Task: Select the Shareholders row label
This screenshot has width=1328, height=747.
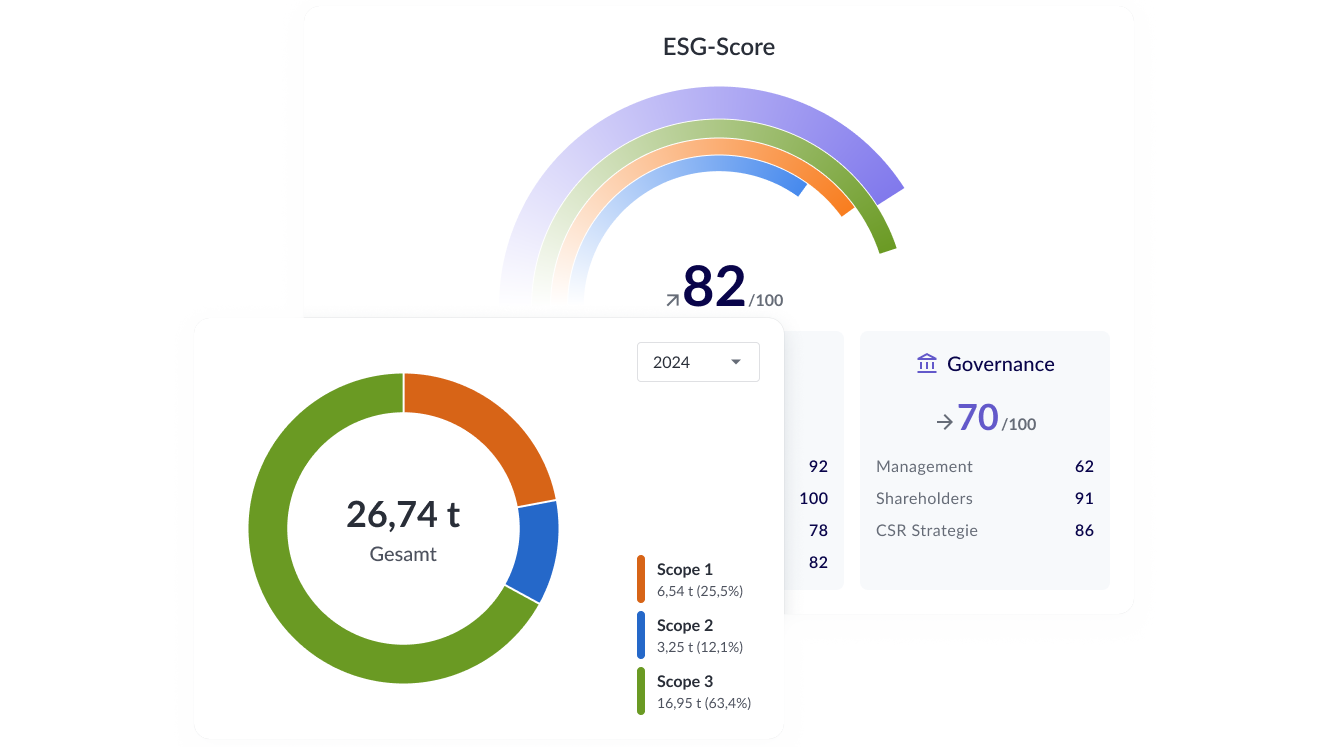Action: tap(924, 499)
